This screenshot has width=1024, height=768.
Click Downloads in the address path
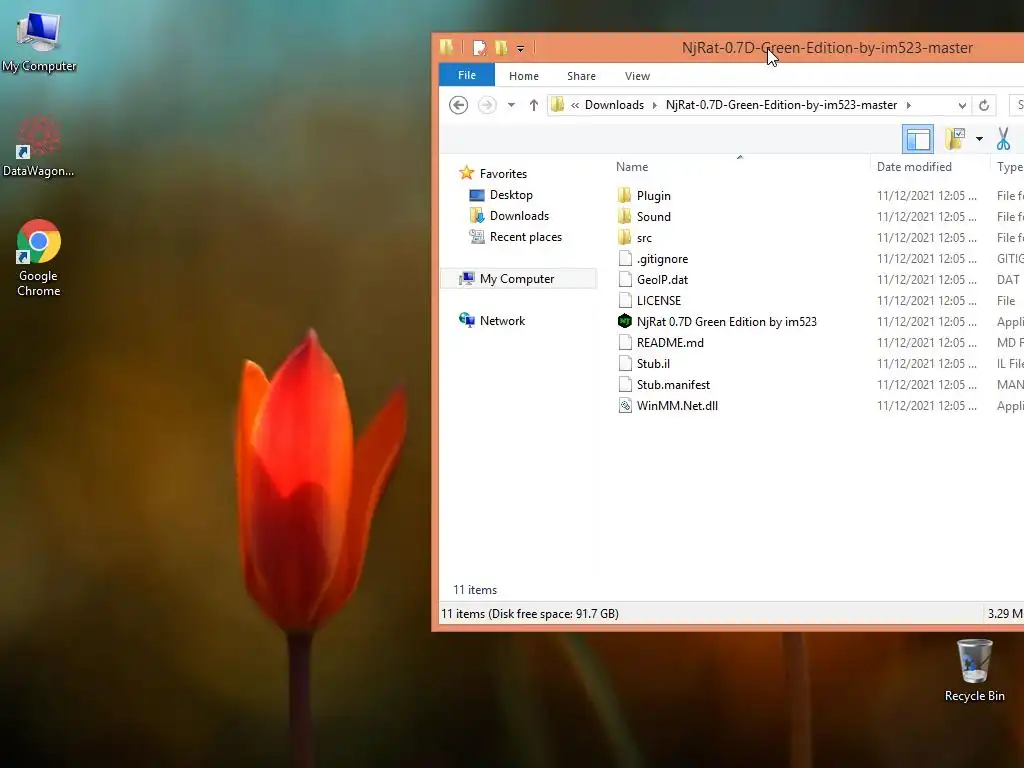pos(614,105)
